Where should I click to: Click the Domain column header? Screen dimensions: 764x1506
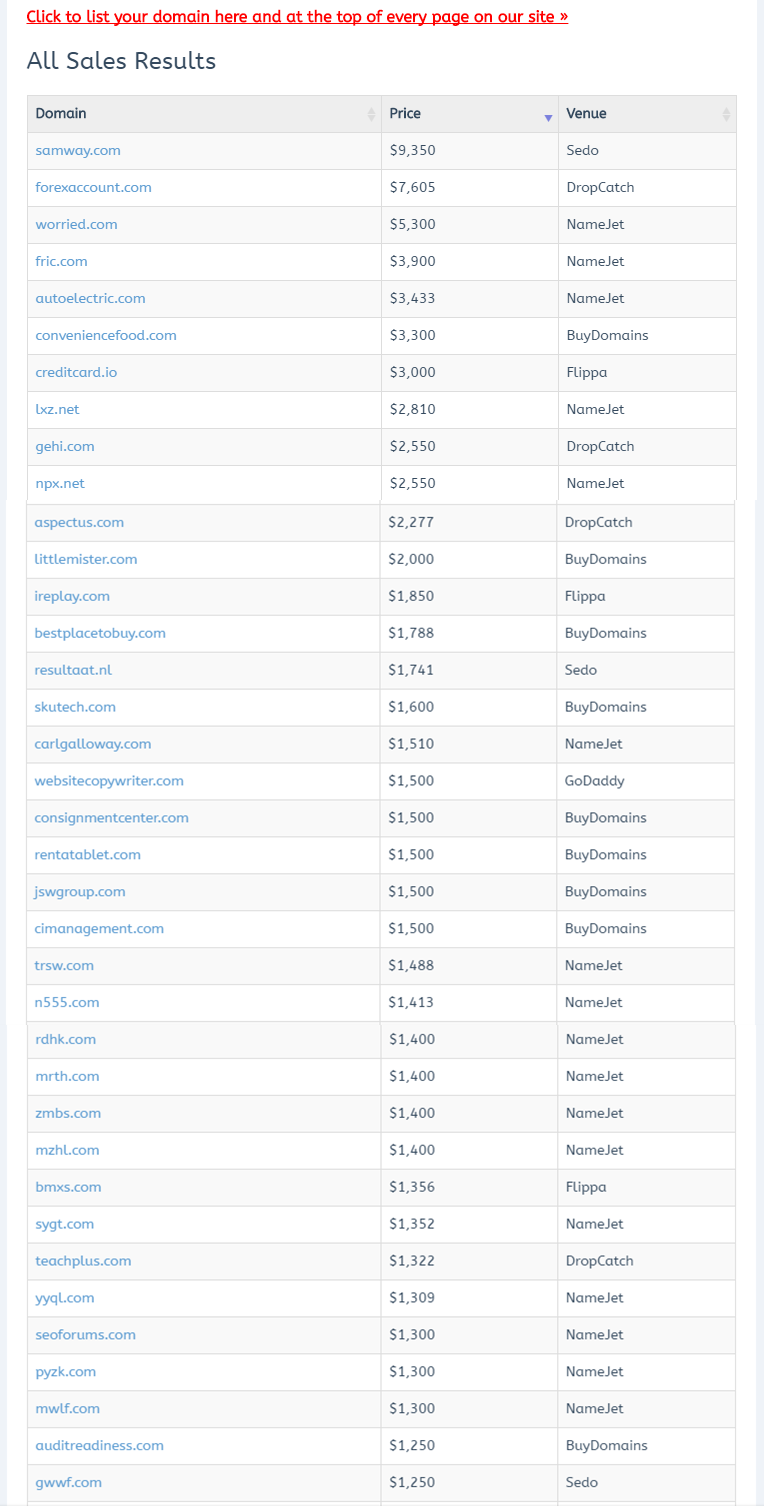pyautogui.click(x=61, y=114)
